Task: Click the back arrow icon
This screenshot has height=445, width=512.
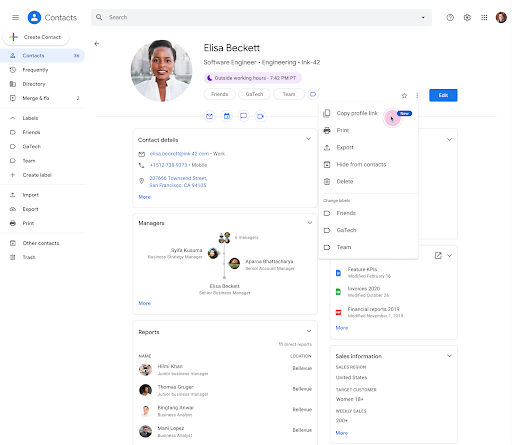Action: 97,44
